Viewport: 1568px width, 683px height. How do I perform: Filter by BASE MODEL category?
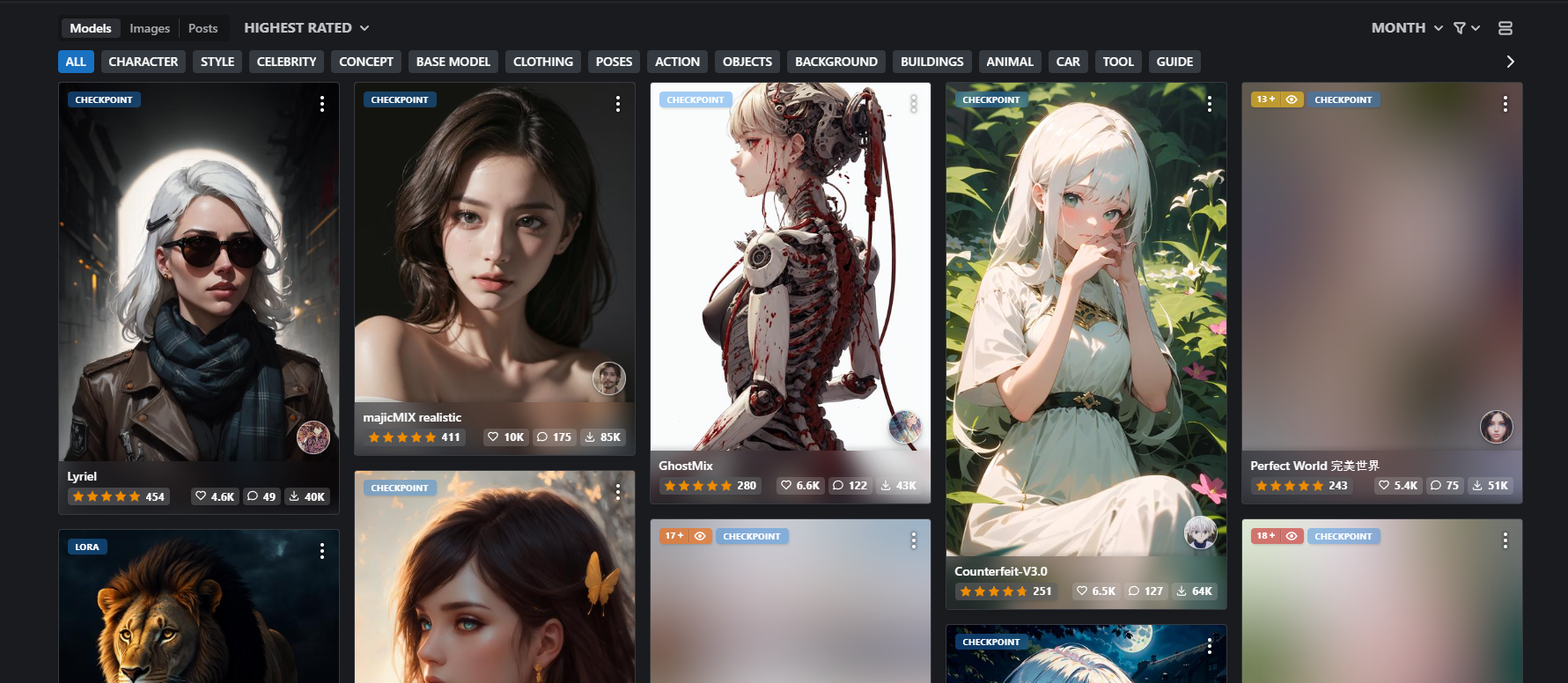(x=453, y=62)
